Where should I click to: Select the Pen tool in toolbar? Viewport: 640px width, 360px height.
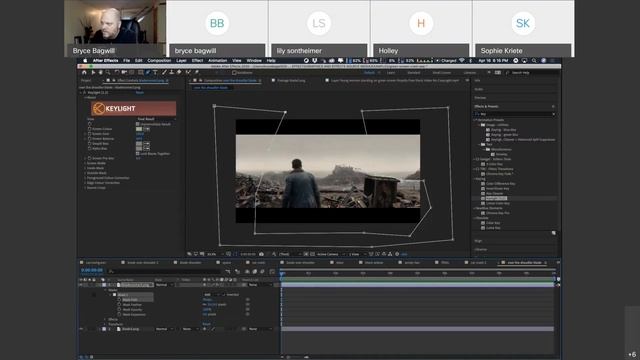(x=147, y=72)
